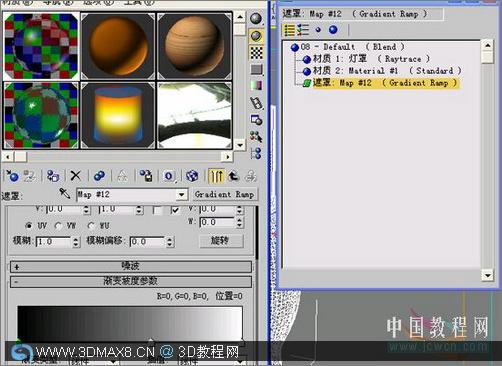Switch navigator to View Small Icons

(x=318, y=30)
